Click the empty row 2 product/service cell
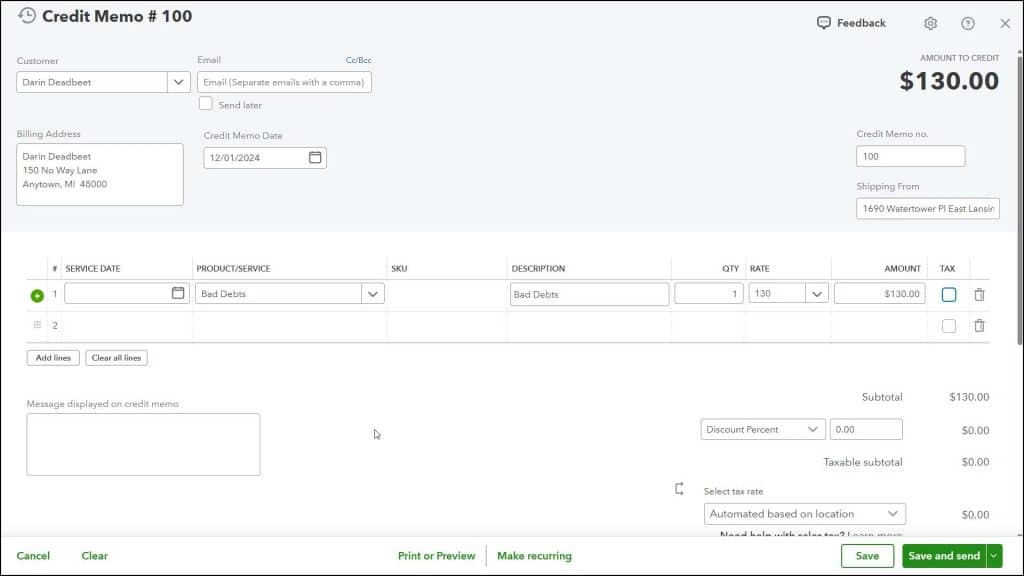The width and height of the screenshot is (1024, 576). (x=289, y=326)
